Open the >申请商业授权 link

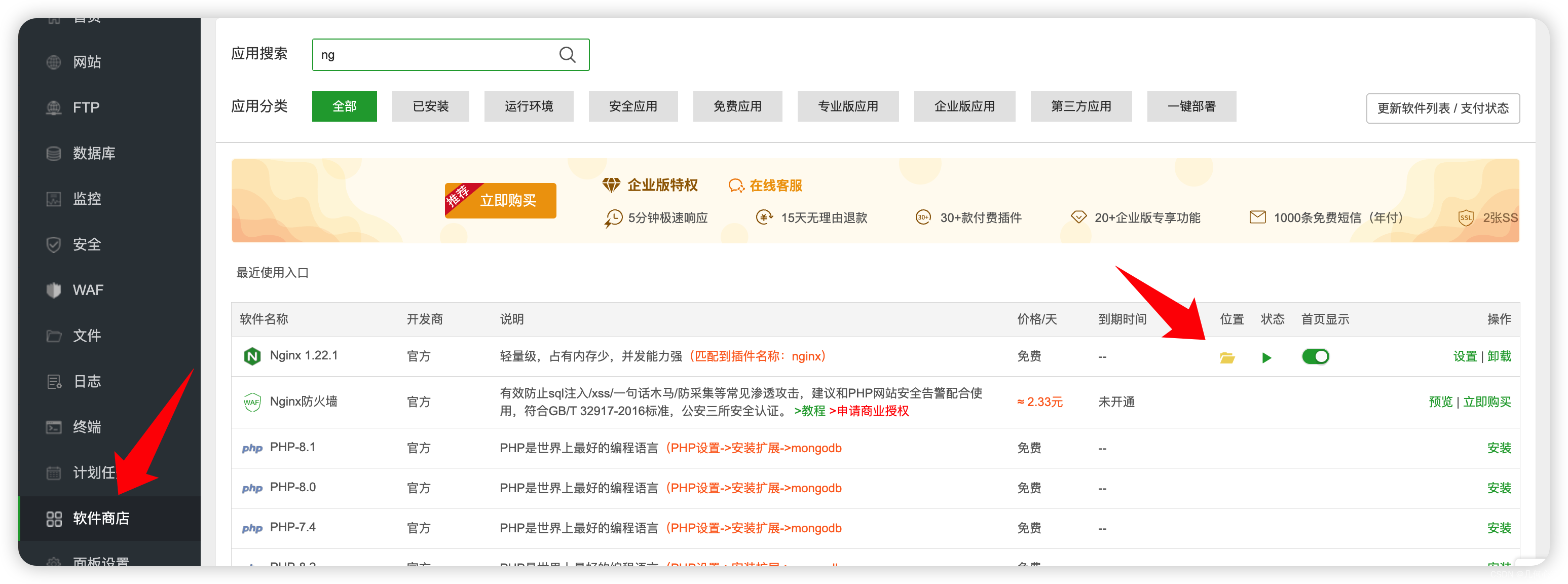[x=869, y=411]
